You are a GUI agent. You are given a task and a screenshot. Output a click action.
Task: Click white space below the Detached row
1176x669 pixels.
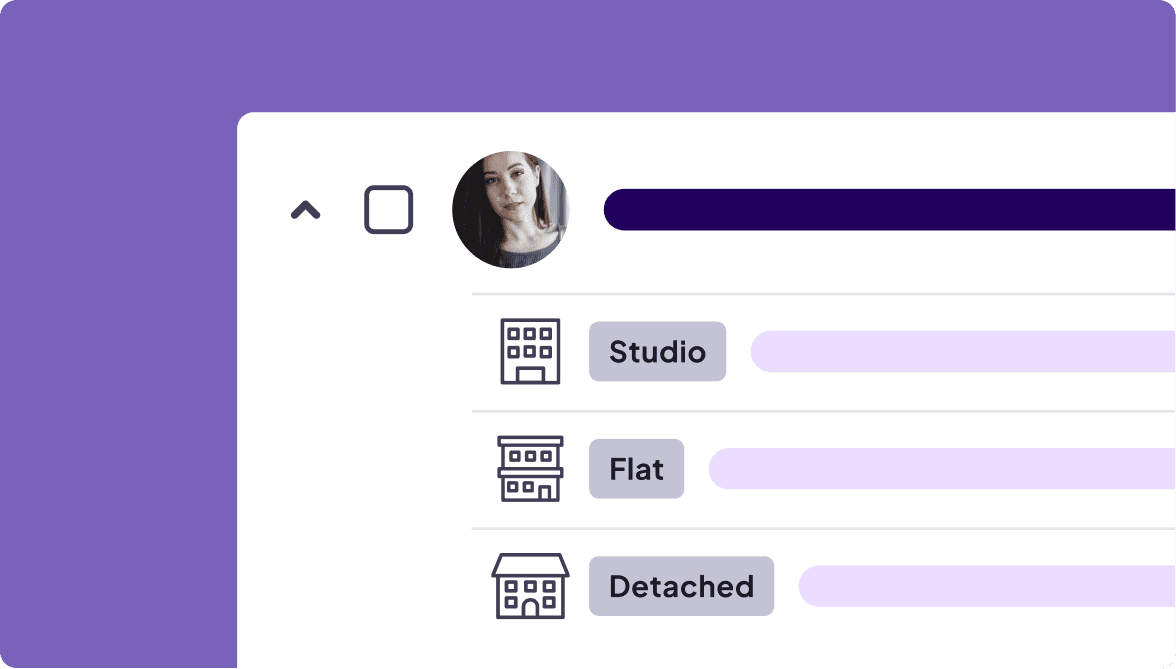800,645
